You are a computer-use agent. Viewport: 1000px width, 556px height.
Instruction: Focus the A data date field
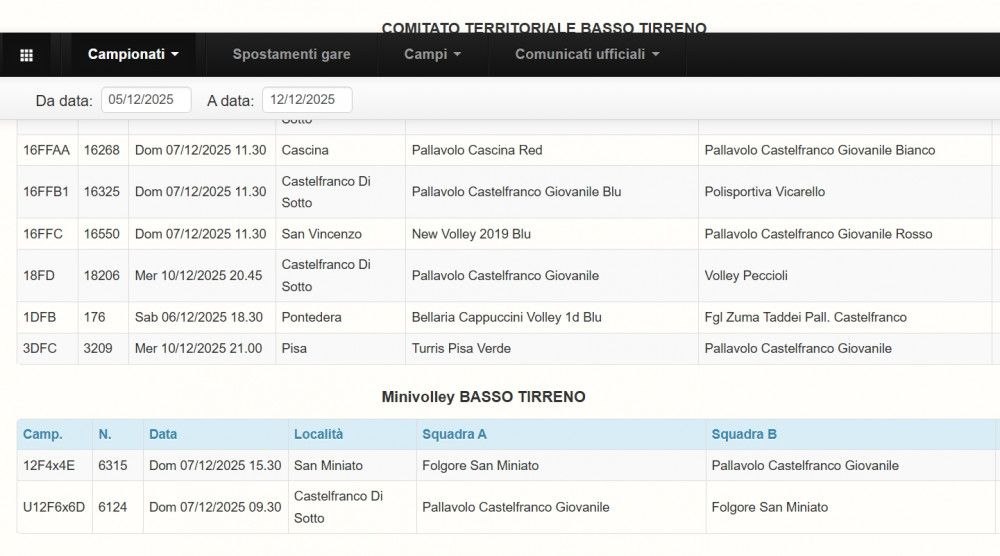pos(307,100)
